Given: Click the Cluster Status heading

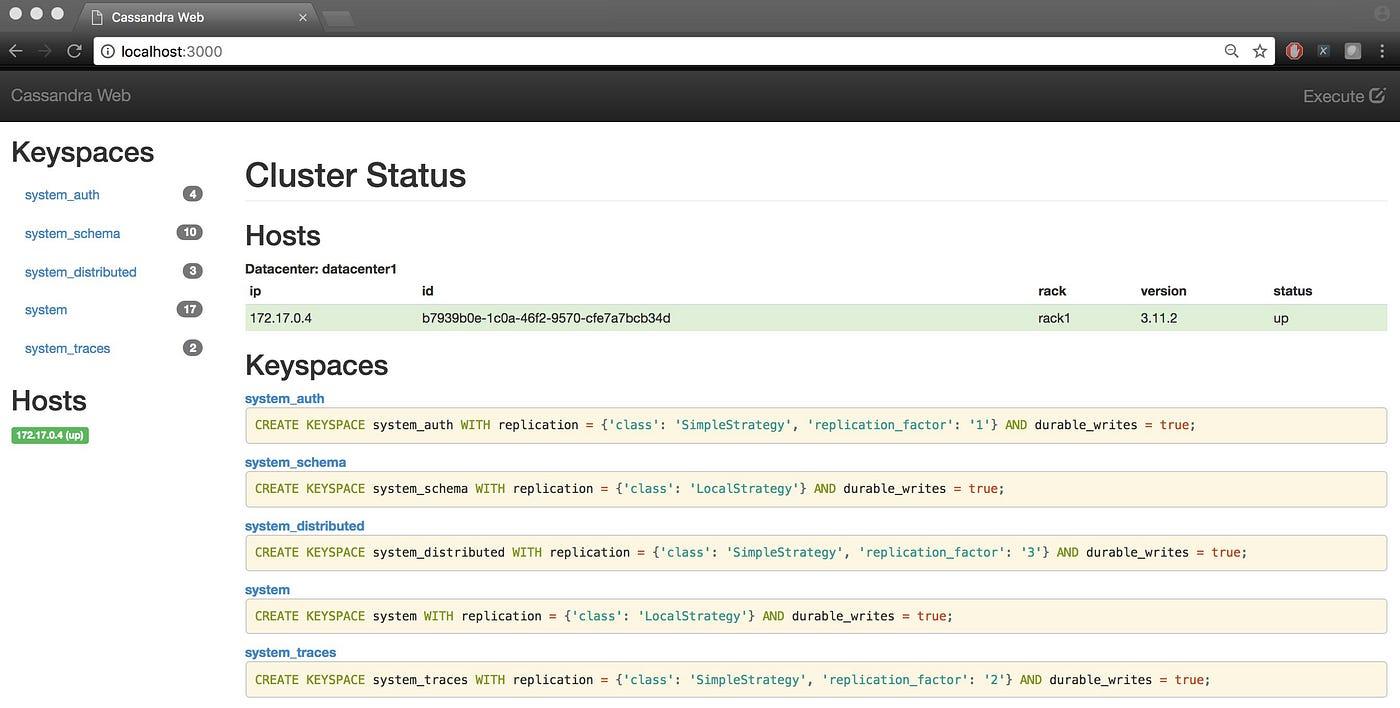Looking at the screenshot, I should pyautogui.click(x=355, y=175).
